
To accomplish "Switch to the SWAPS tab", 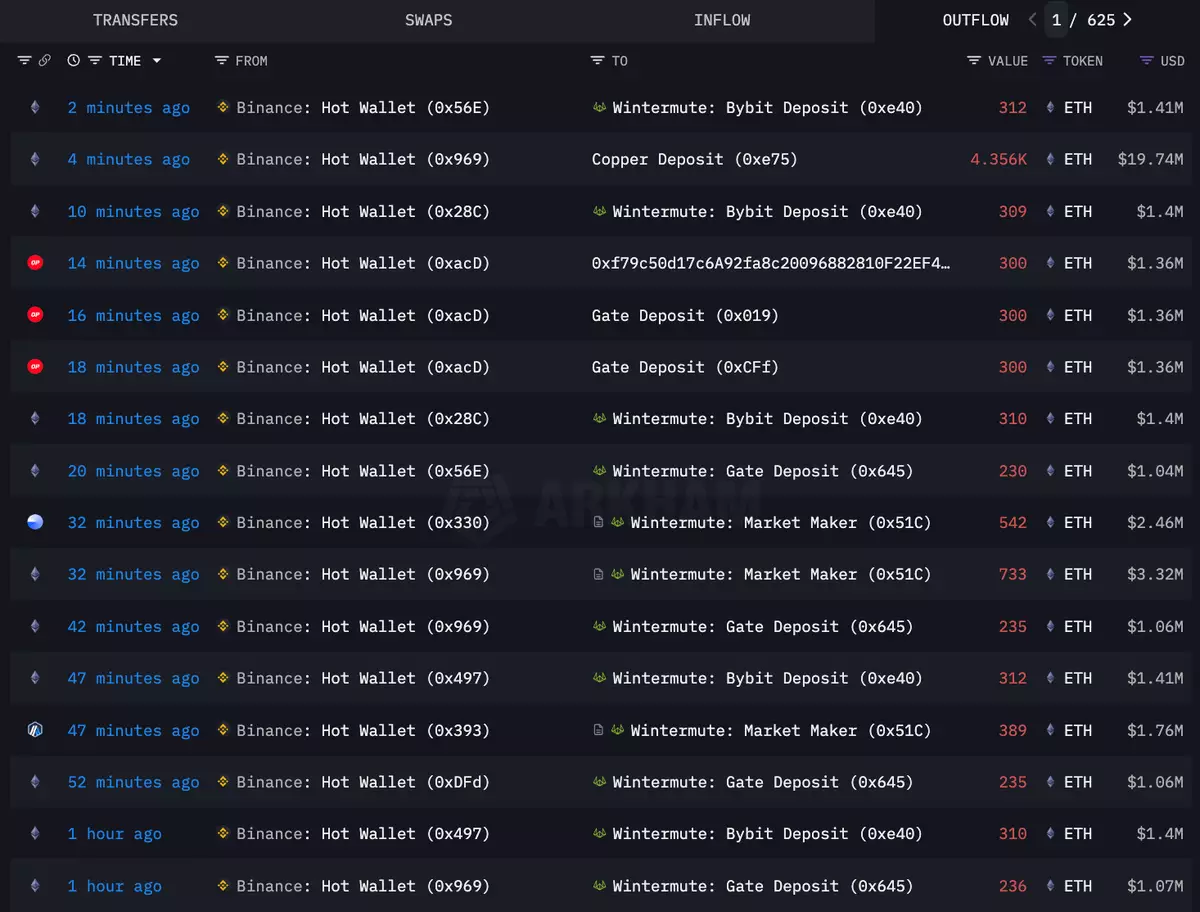I will point(428,20).
